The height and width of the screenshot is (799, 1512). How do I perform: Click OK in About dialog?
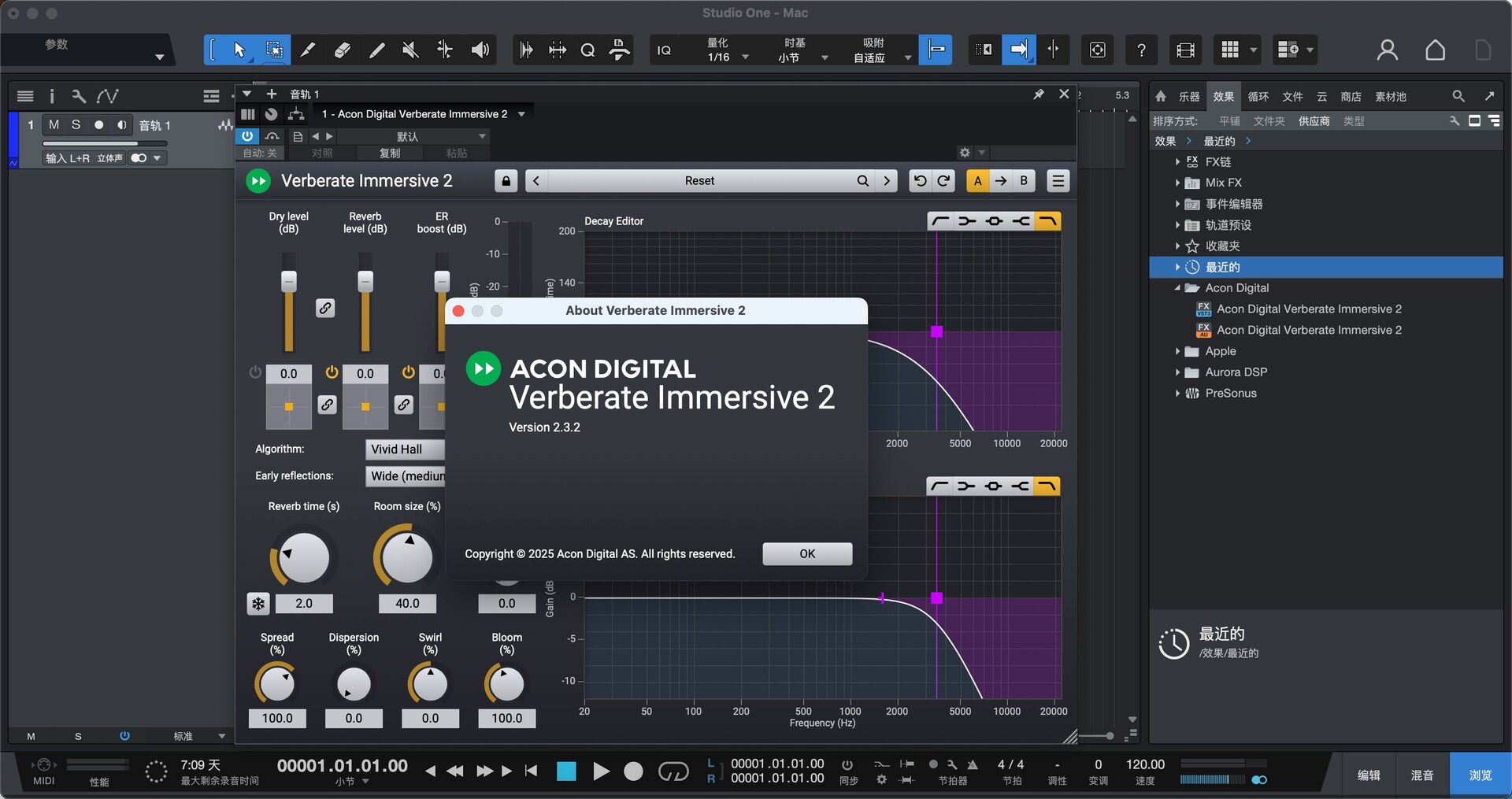click(x=807, y=554)
